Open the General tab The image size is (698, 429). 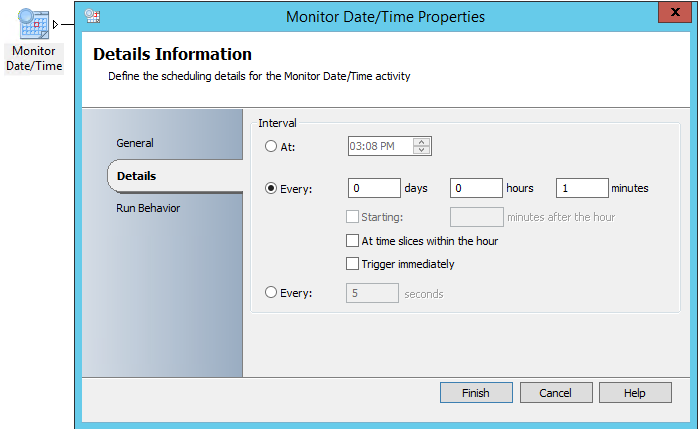click(x=135, y=143)
